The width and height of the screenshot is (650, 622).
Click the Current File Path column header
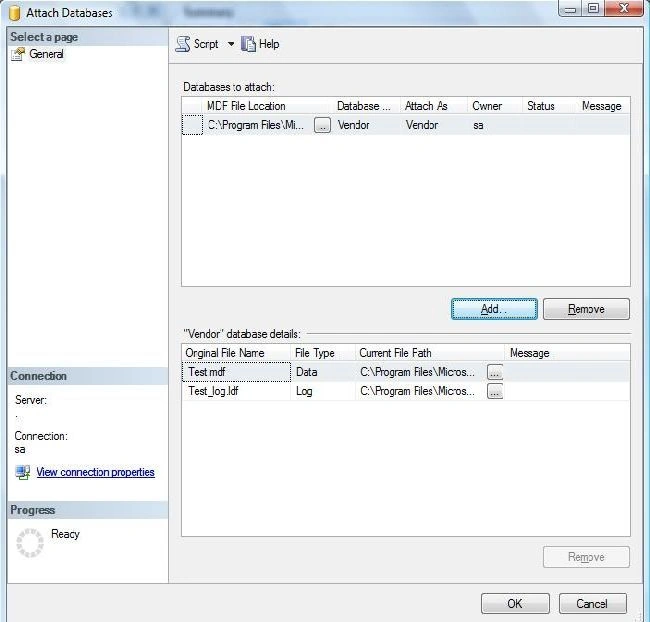pos(430,353)
